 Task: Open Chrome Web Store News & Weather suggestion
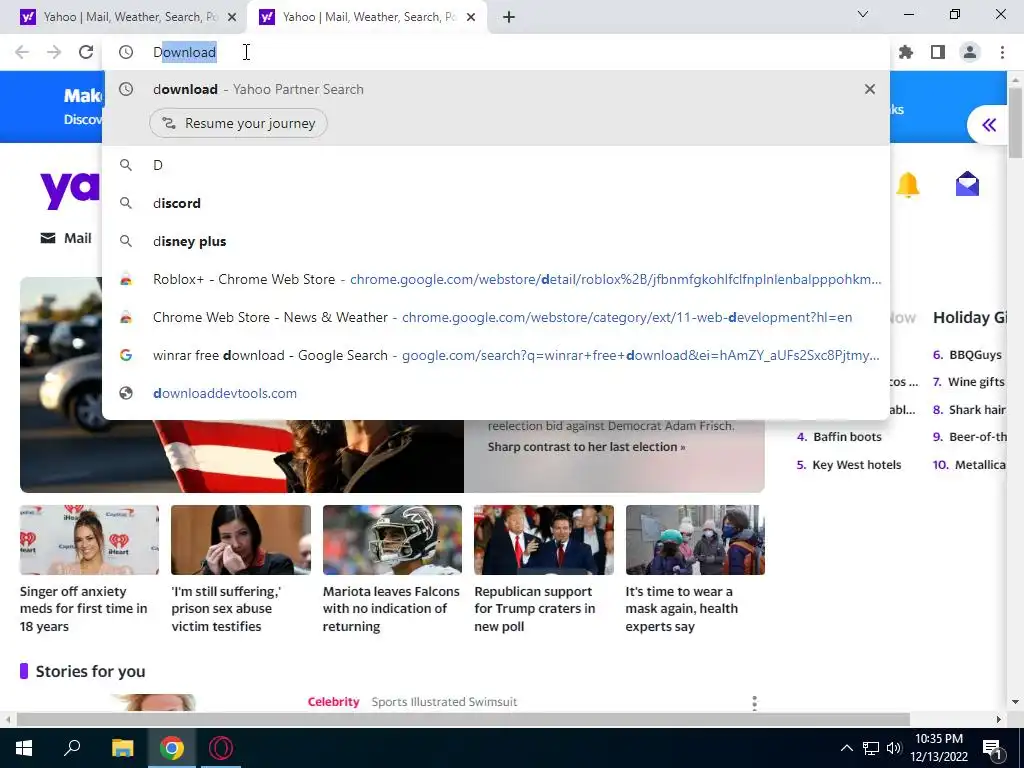(496, 317)
